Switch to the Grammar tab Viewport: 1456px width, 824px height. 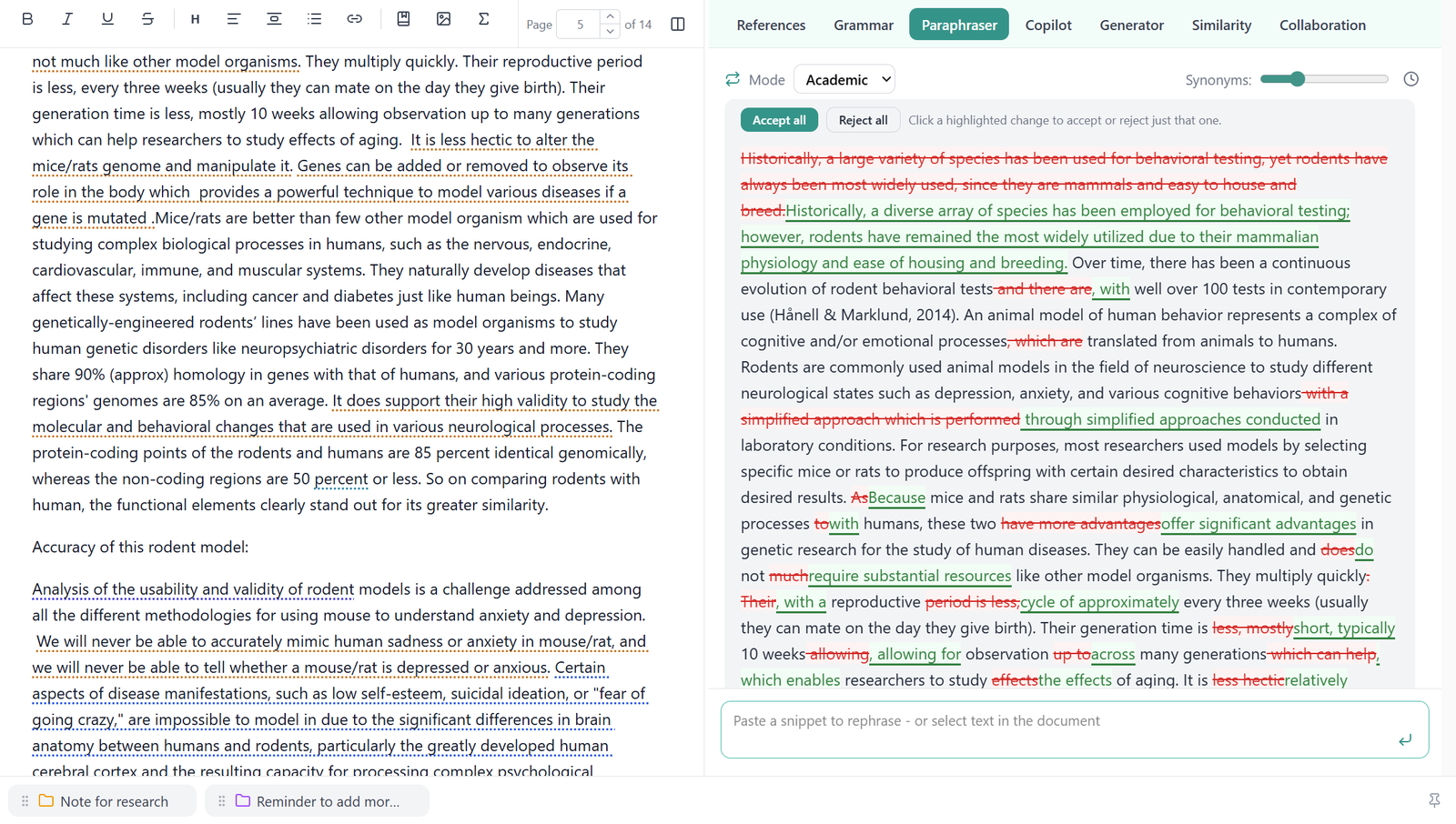point(864,25)
